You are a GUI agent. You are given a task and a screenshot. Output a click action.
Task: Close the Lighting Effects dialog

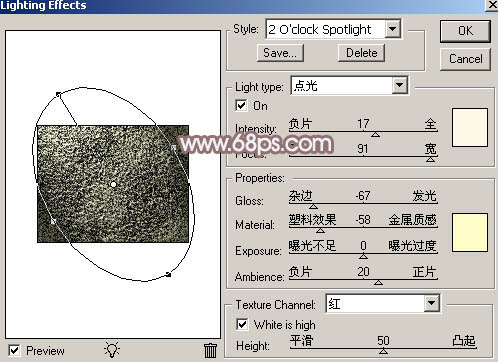[492, 5]
